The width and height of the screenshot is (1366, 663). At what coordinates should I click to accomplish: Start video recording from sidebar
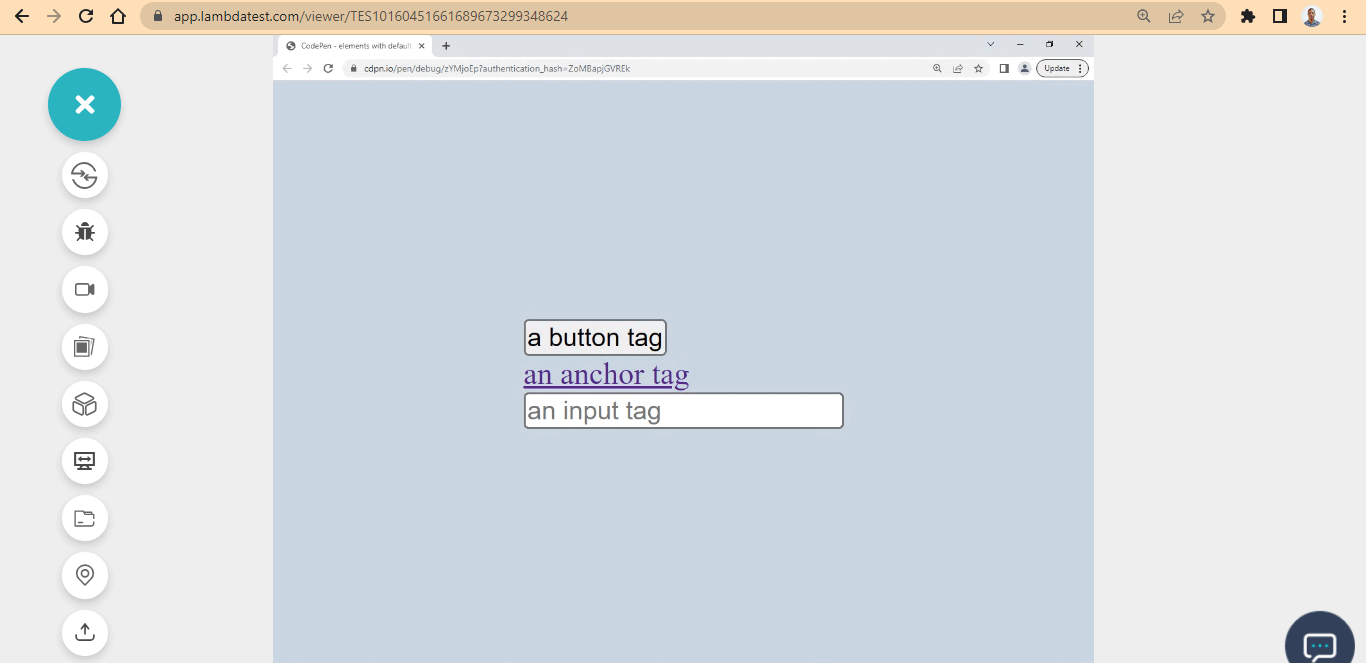tap(85, 289)
